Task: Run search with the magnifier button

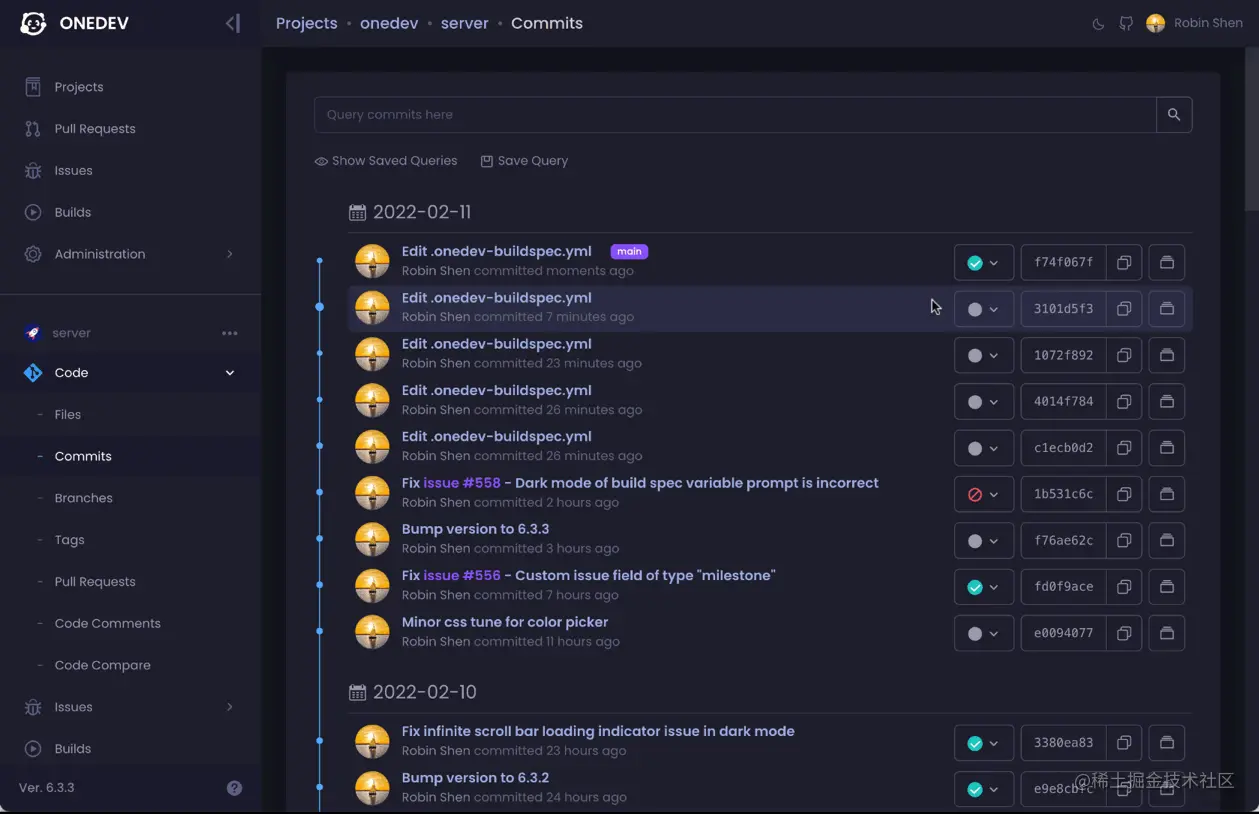Action: click(x=1174, y=115)
